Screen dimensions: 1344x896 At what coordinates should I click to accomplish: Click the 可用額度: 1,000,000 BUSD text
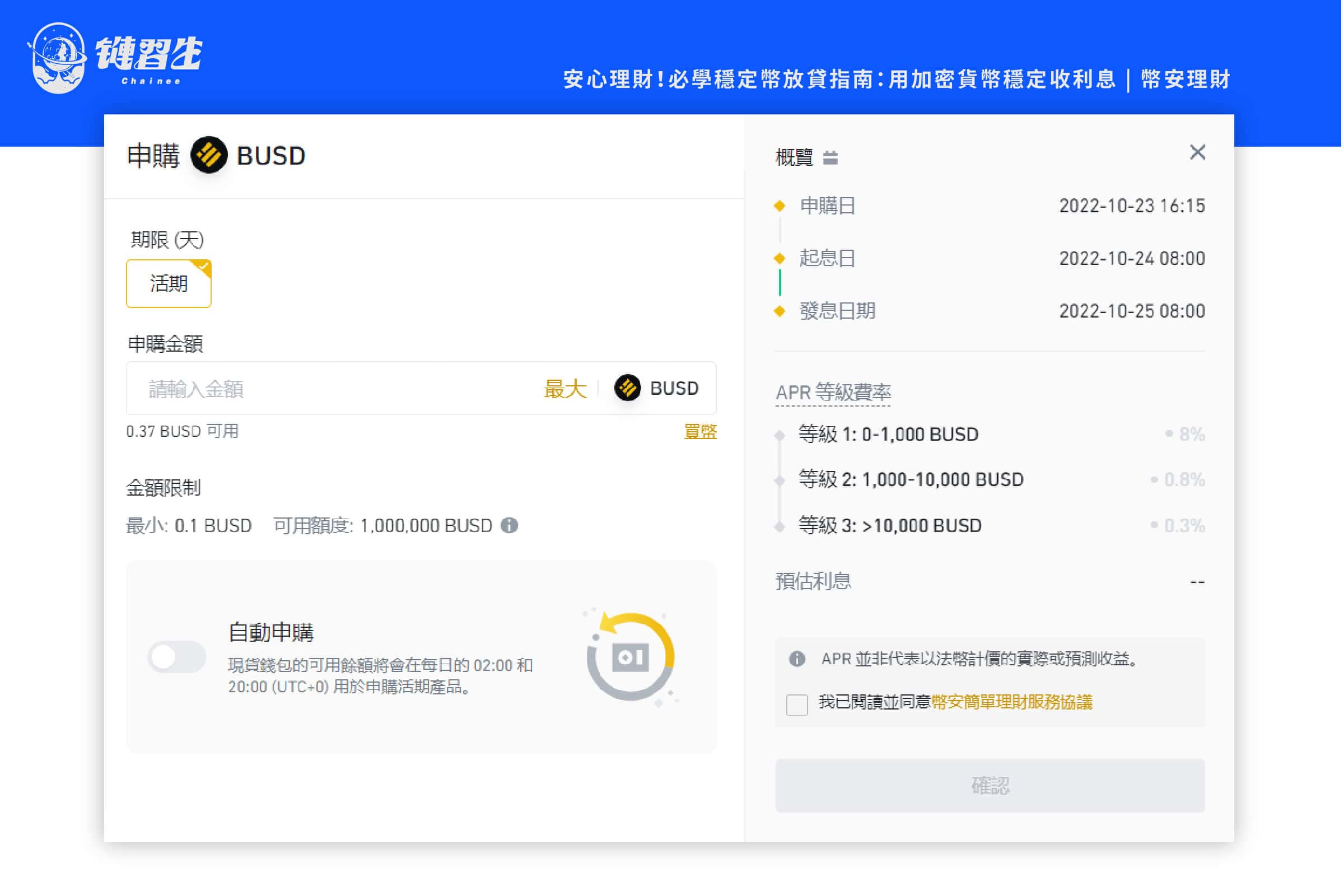[x=384, y=526]
